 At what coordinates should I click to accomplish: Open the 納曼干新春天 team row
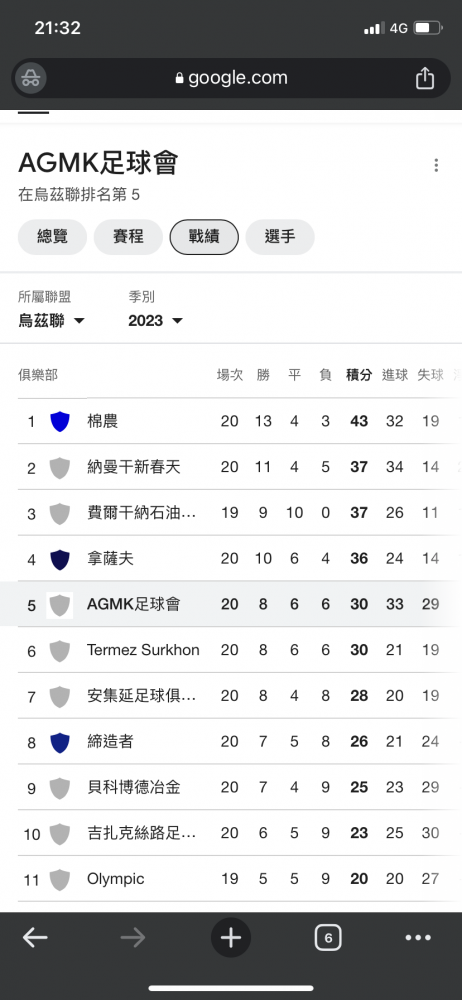[x=231, y=467]
